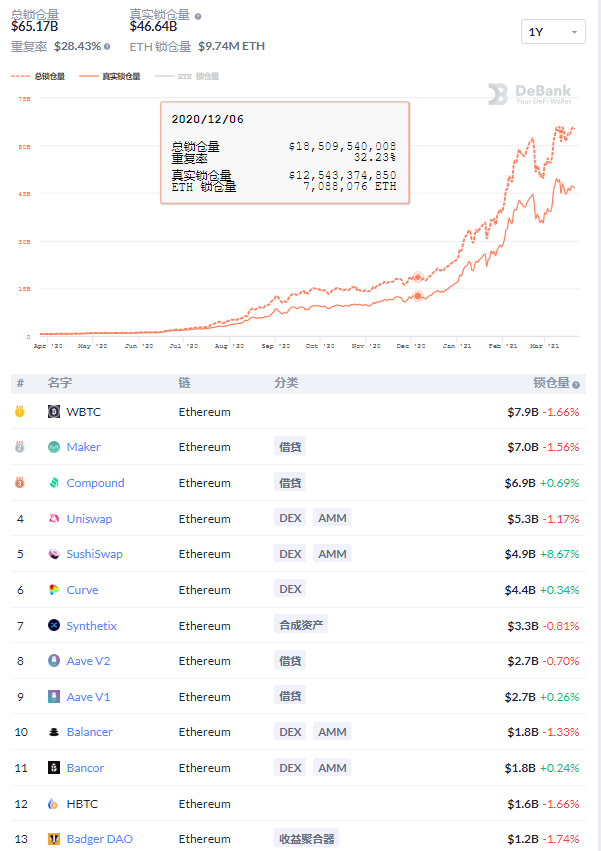The width and height of the screenshot is (601, 851).
Task: Click the 收益聚合器 tag for Badger DAO
Action: coord(307,839)
